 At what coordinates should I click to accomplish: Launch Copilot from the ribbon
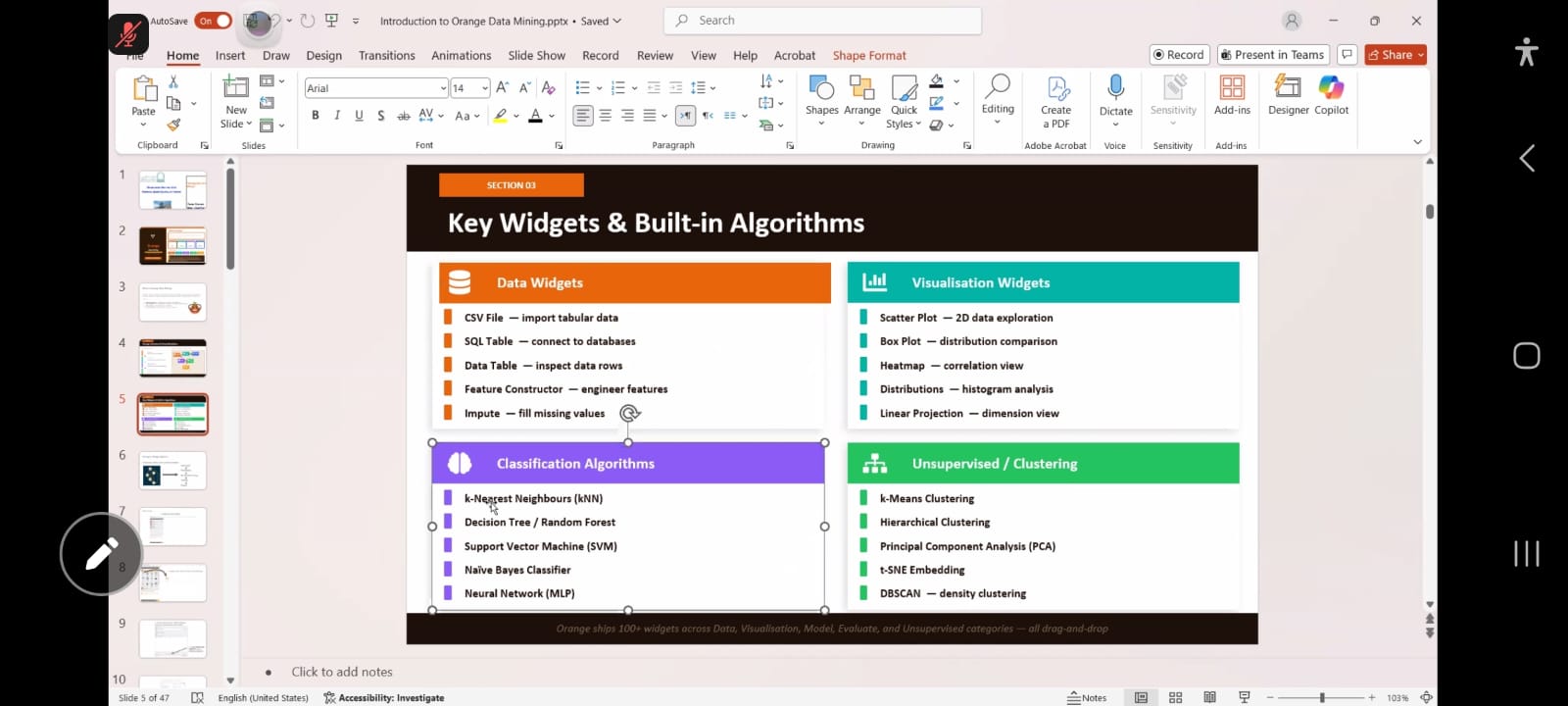(x=1331, y=95)
